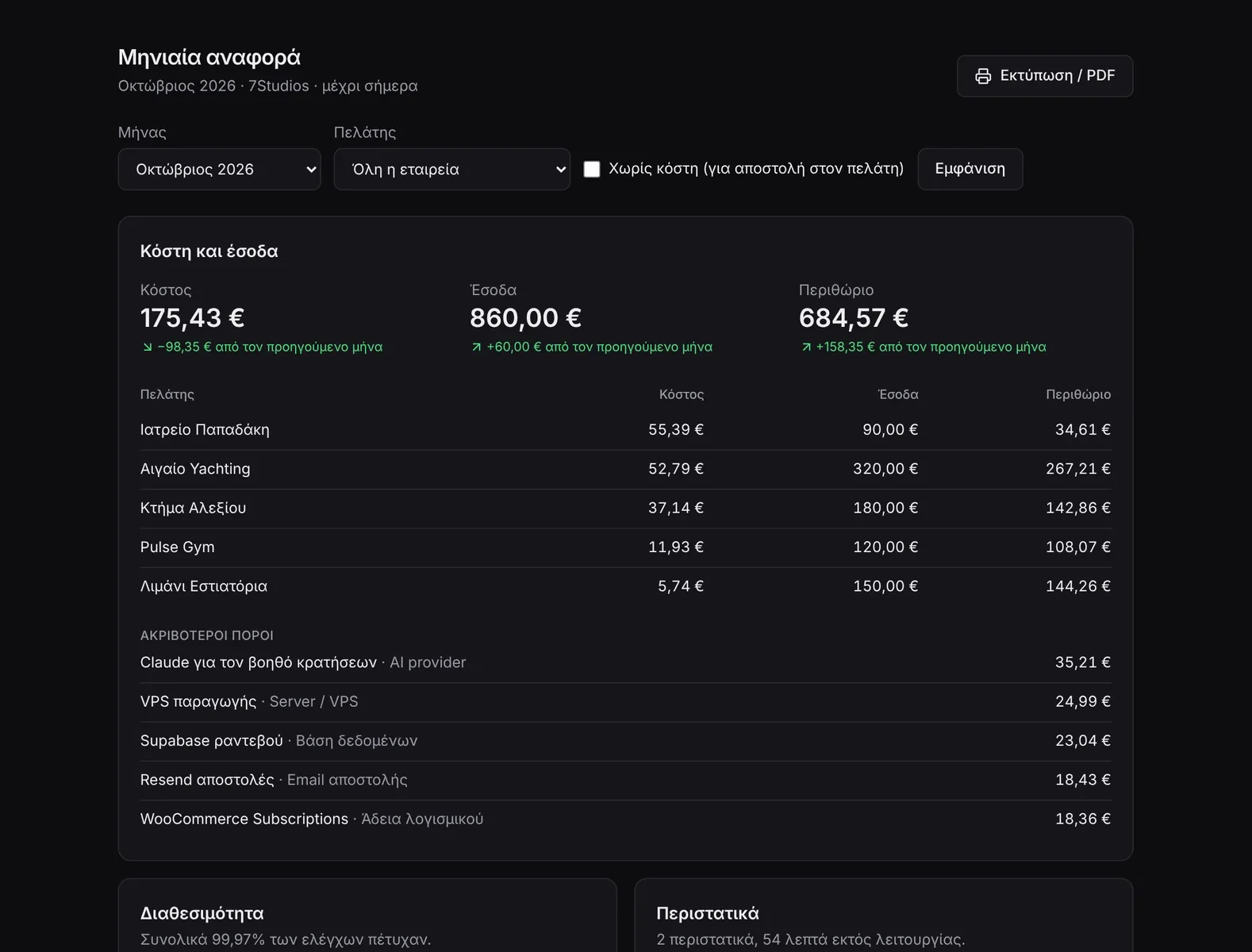
Task: Open the Μήνας dropdown showing Οκτώβριος 2026
Action: point(219,169)
